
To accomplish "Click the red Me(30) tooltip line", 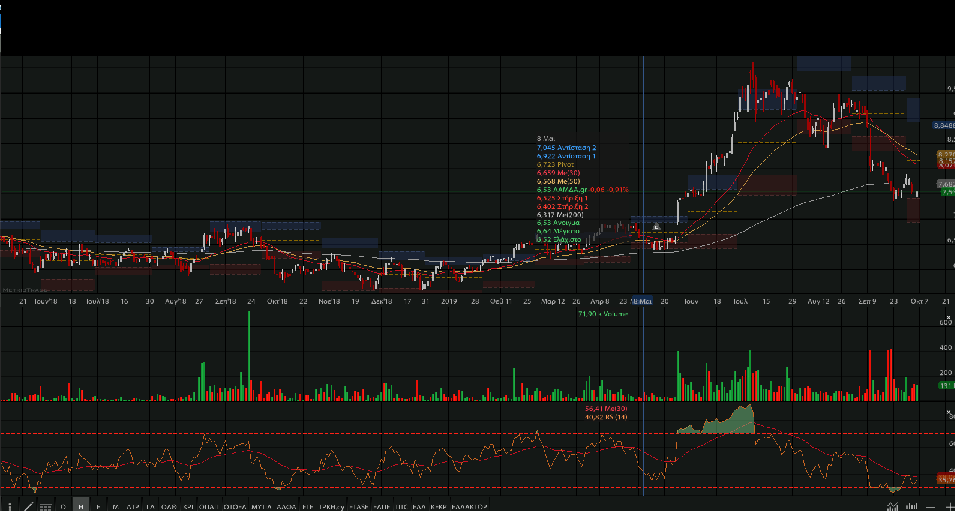I will [559, 173].
